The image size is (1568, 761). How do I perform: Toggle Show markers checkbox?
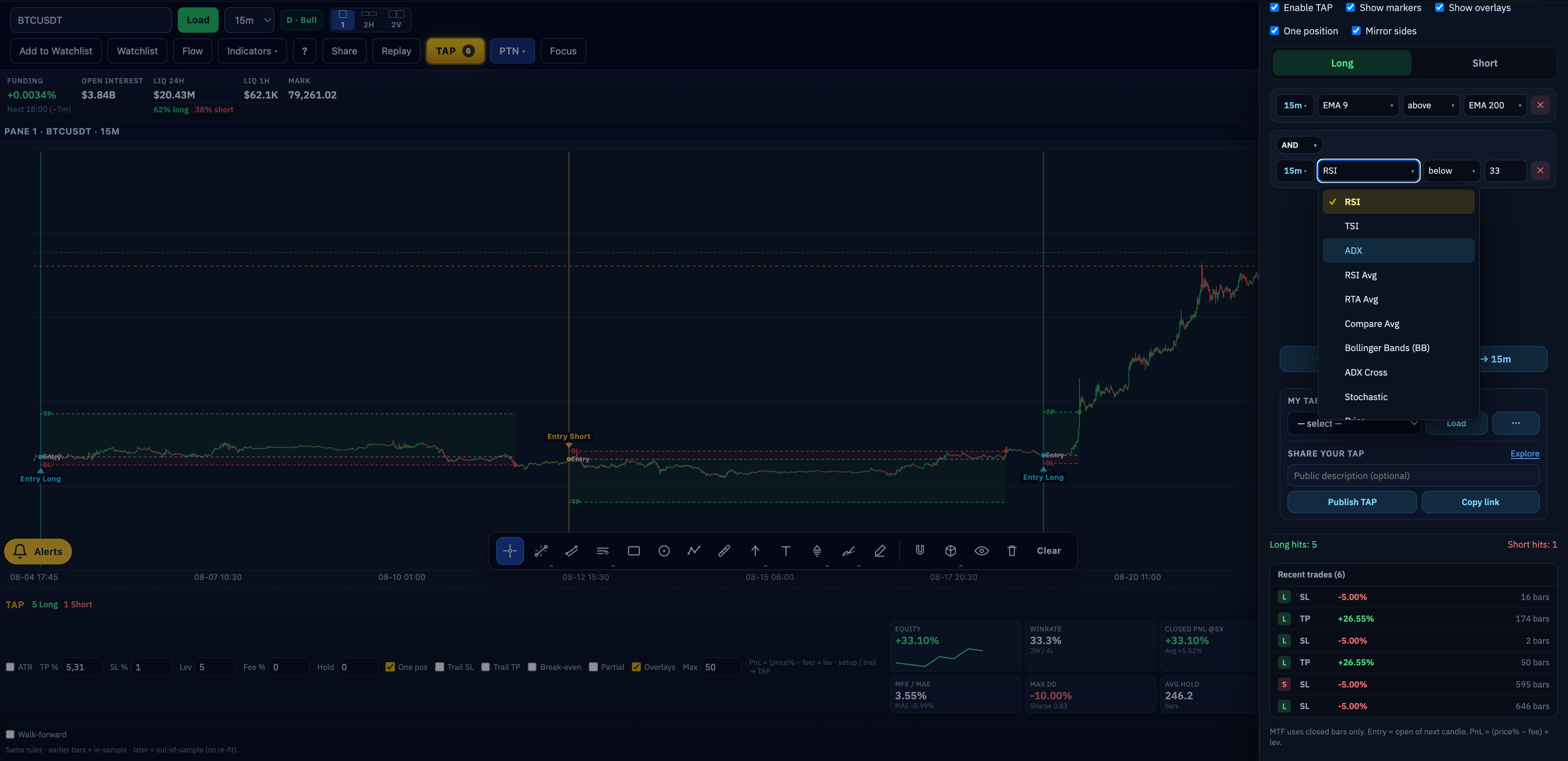point(1350,8)
